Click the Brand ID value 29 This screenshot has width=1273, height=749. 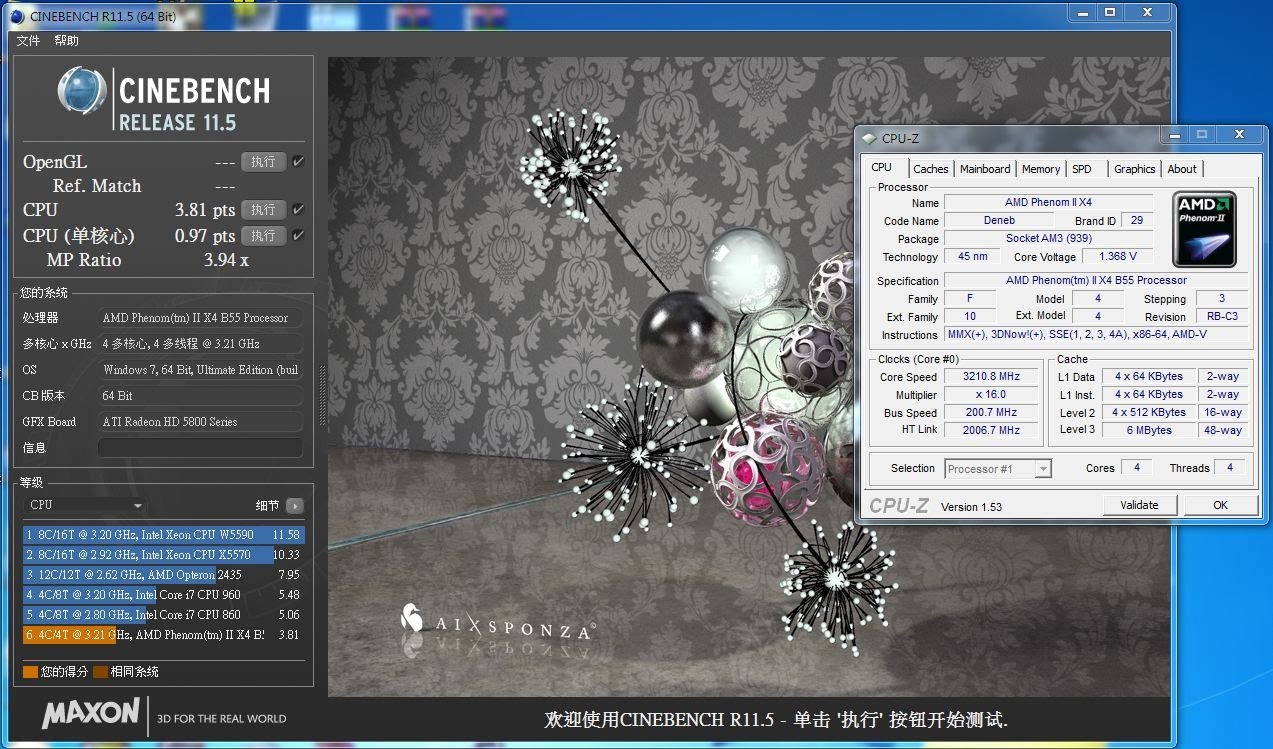click(1136, 220)
